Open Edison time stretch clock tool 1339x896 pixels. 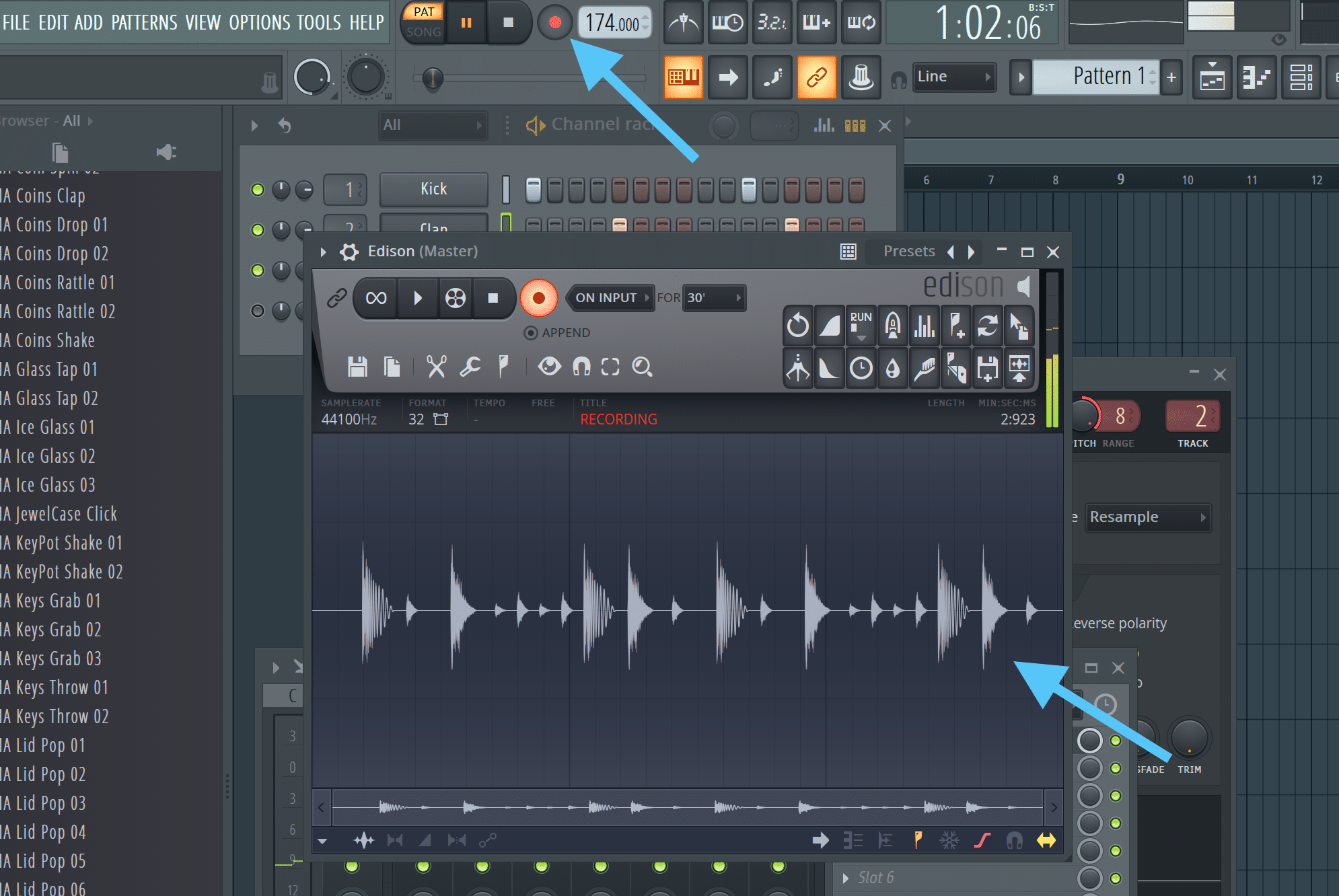pos(861,368)
